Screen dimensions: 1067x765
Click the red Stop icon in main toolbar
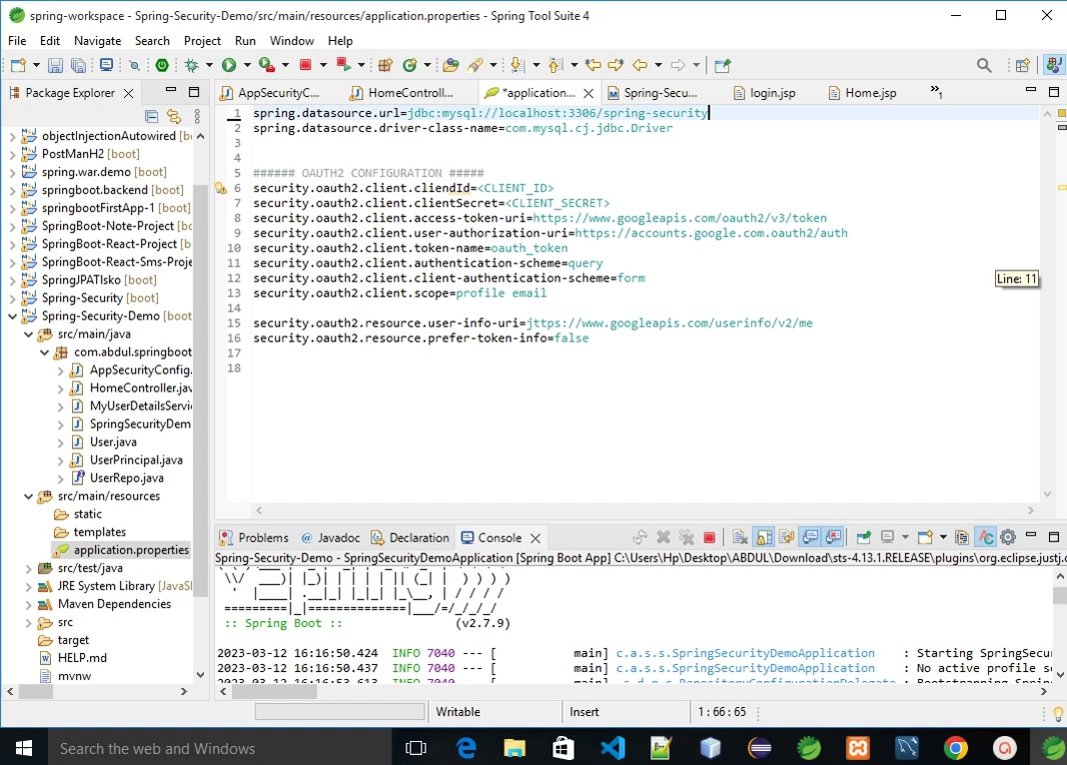pos(306,65)
